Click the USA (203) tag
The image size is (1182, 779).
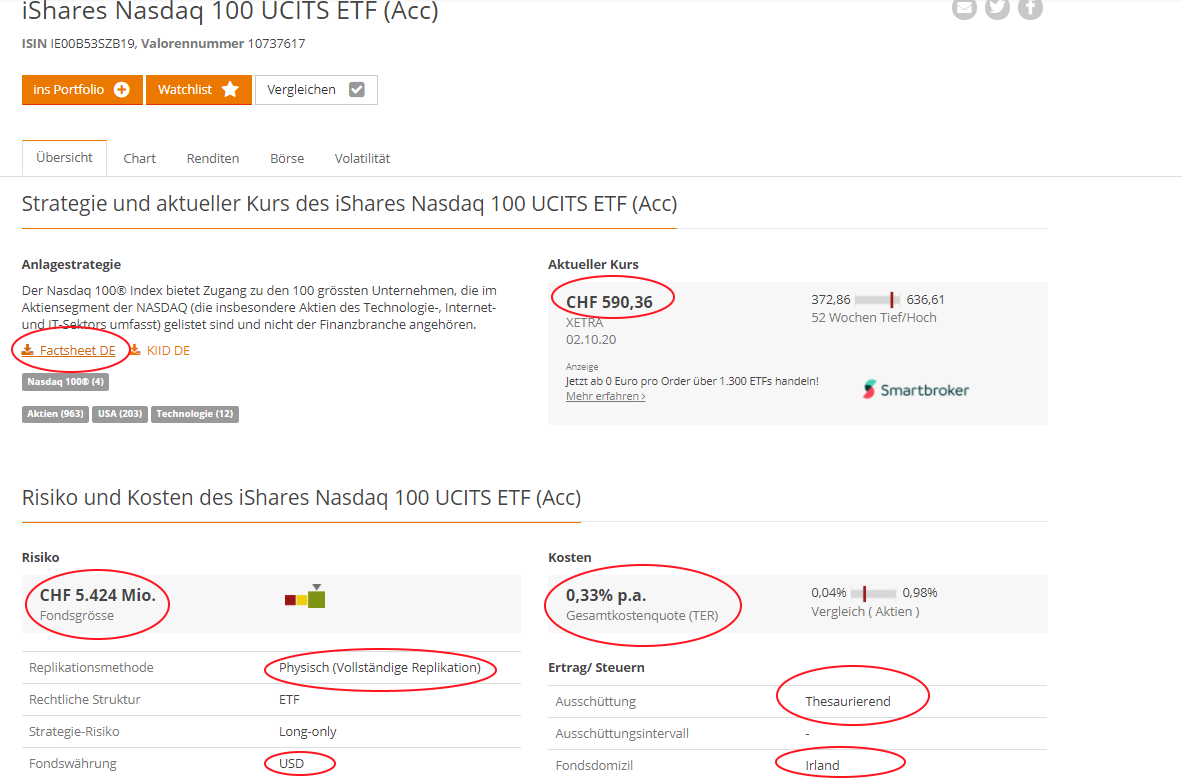120,414
